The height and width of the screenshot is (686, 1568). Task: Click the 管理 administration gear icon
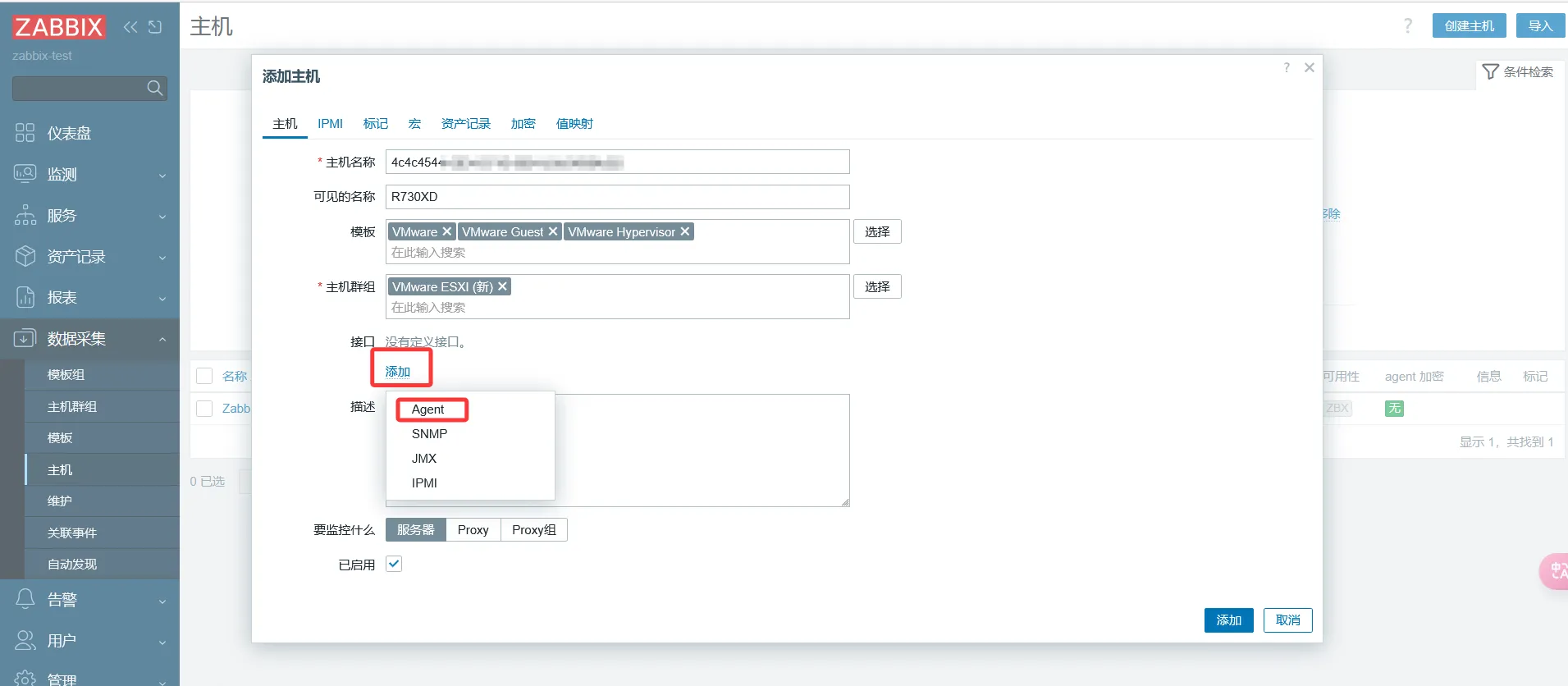pos(25,679)
